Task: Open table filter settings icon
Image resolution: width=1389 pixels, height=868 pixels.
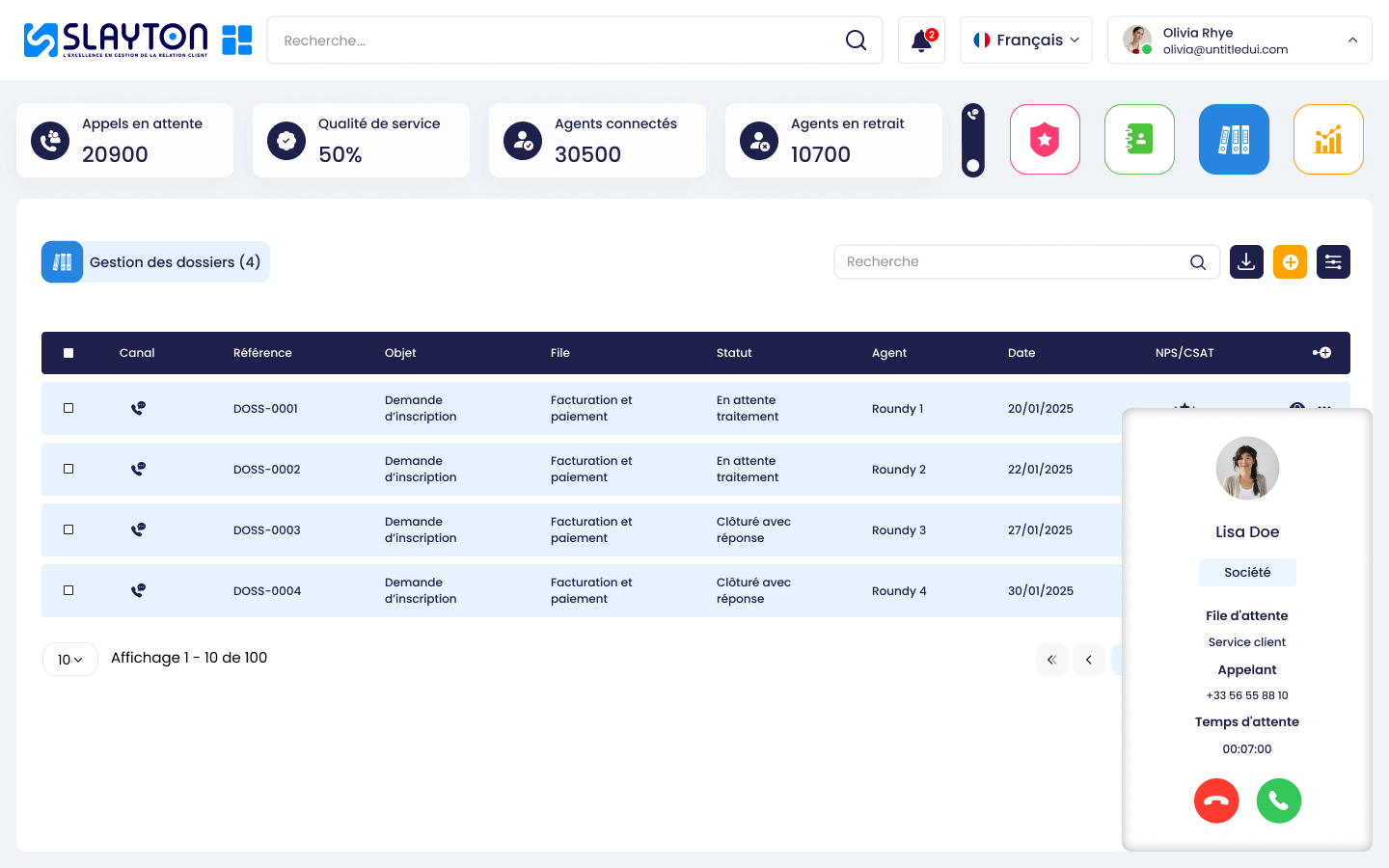Action: tap(1333, 262)
